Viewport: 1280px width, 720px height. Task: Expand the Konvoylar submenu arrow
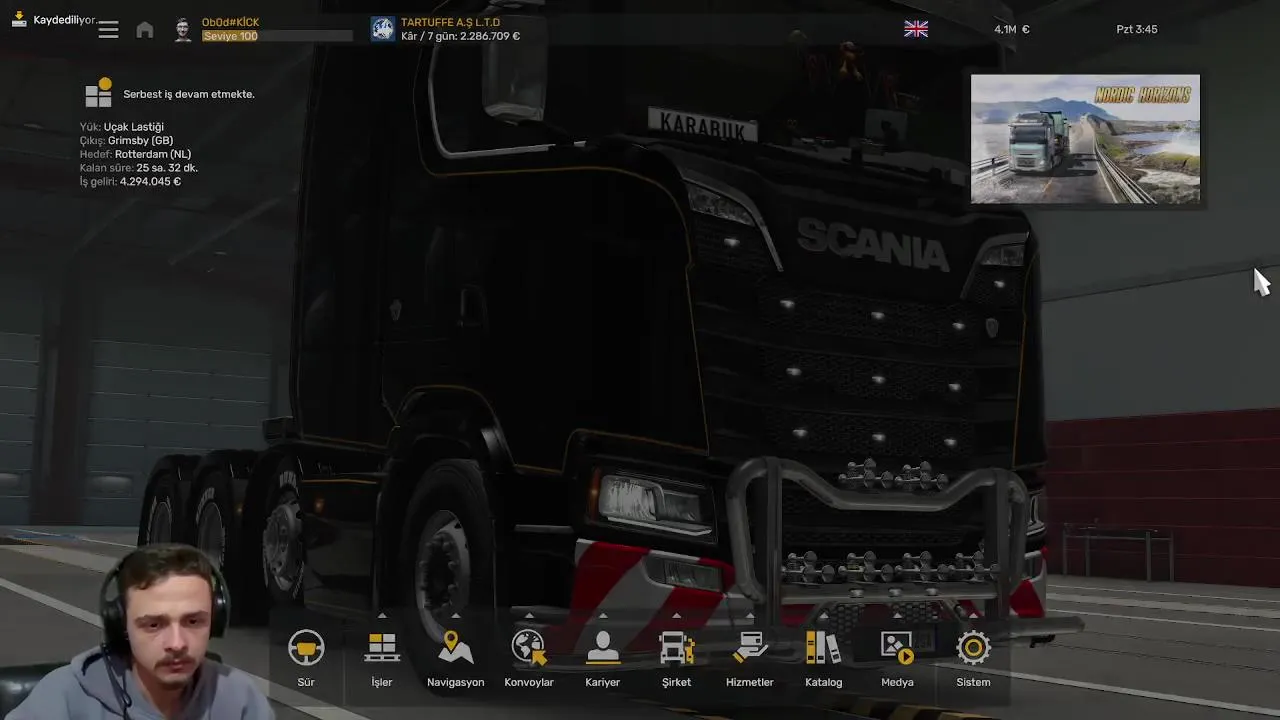click(x=529, y=616)
